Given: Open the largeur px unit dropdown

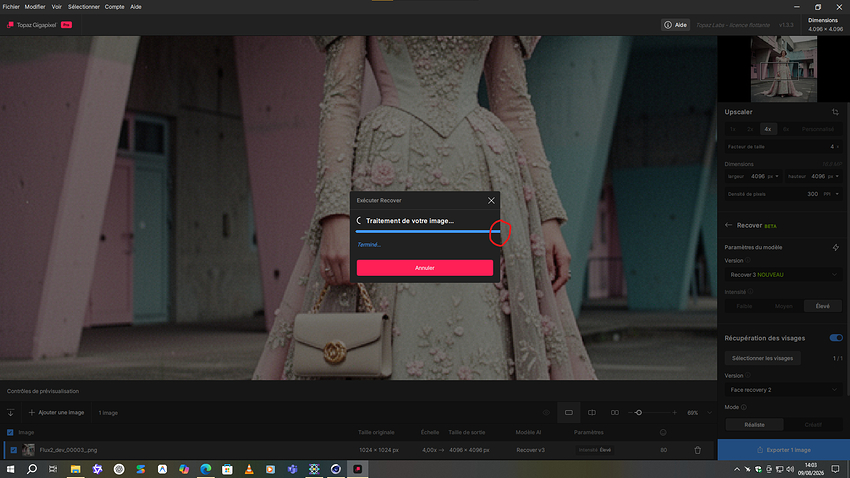Looking at the screenshot, I should coord(773,176).
